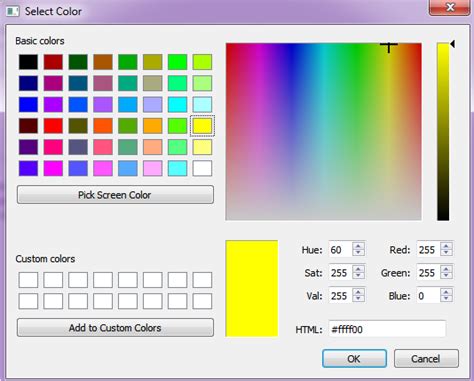Click the Pick Screen Color button

(x=115, y=195)
